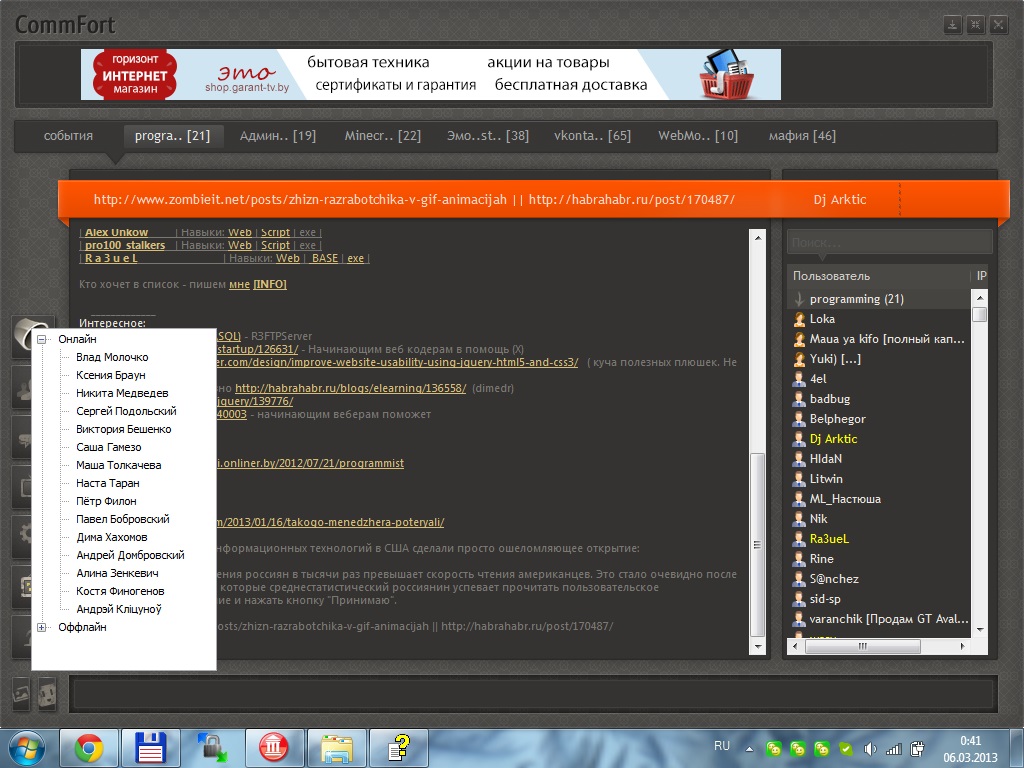Click the [INFO] link in chat
The height and width of the screenshot is (768, 1024).
click(x=270, y=284)
